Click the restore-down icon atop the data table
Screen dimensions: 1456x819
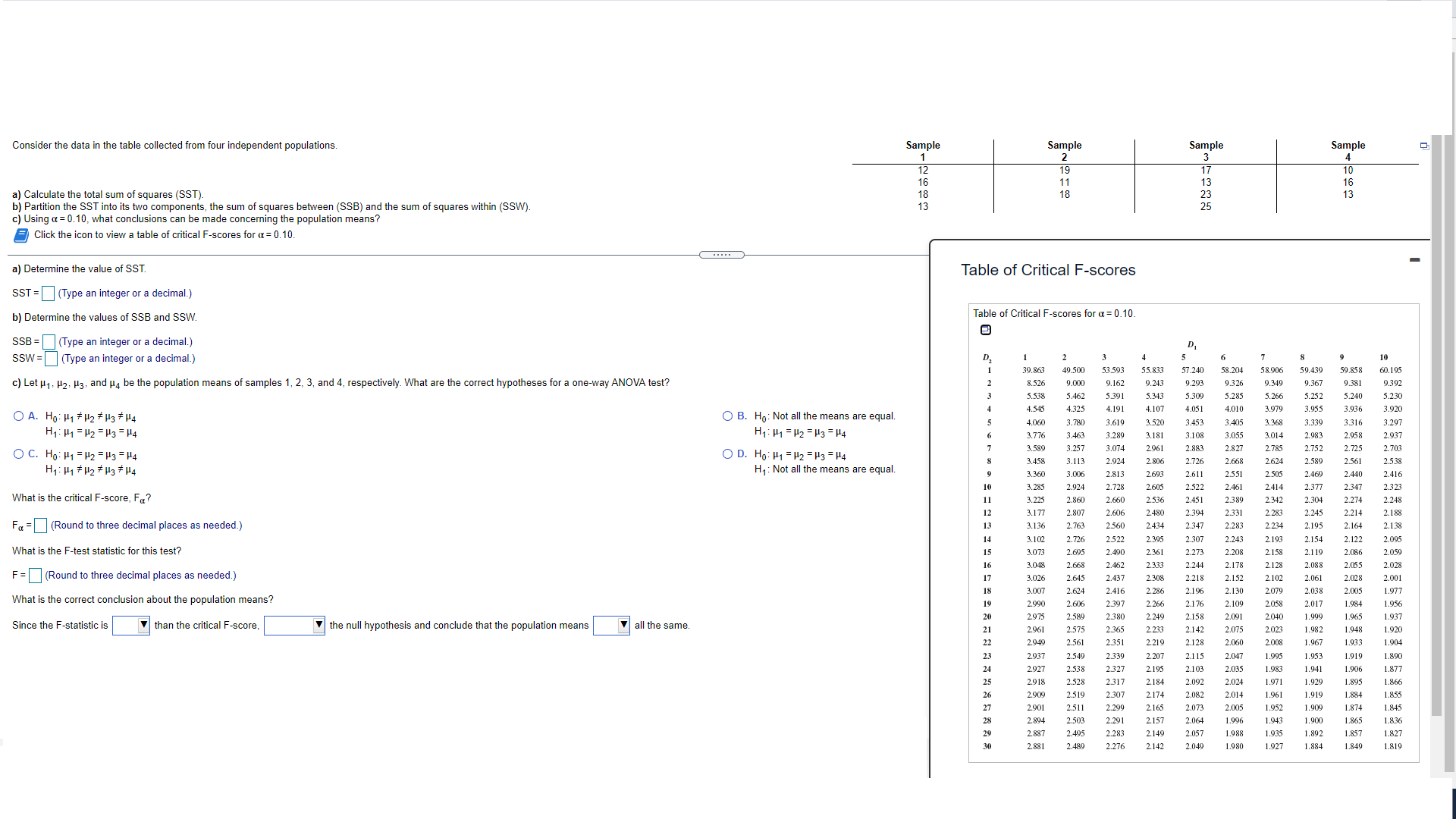coord(1424,146)
